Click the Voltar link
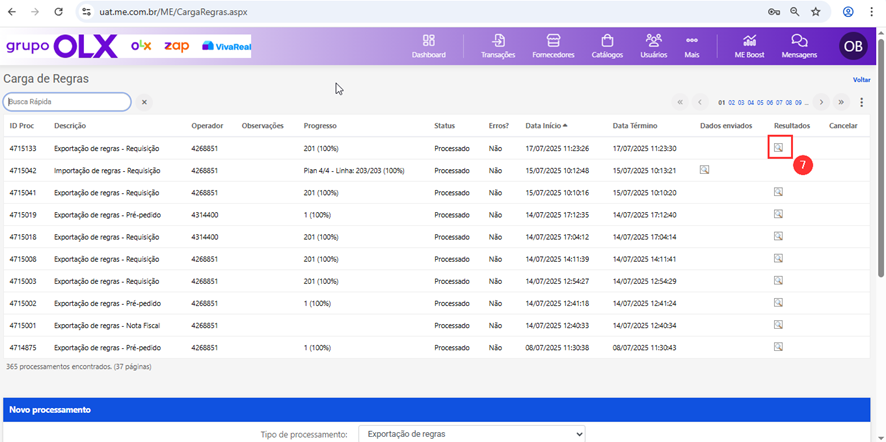886x442 pixels. point(862,80)
